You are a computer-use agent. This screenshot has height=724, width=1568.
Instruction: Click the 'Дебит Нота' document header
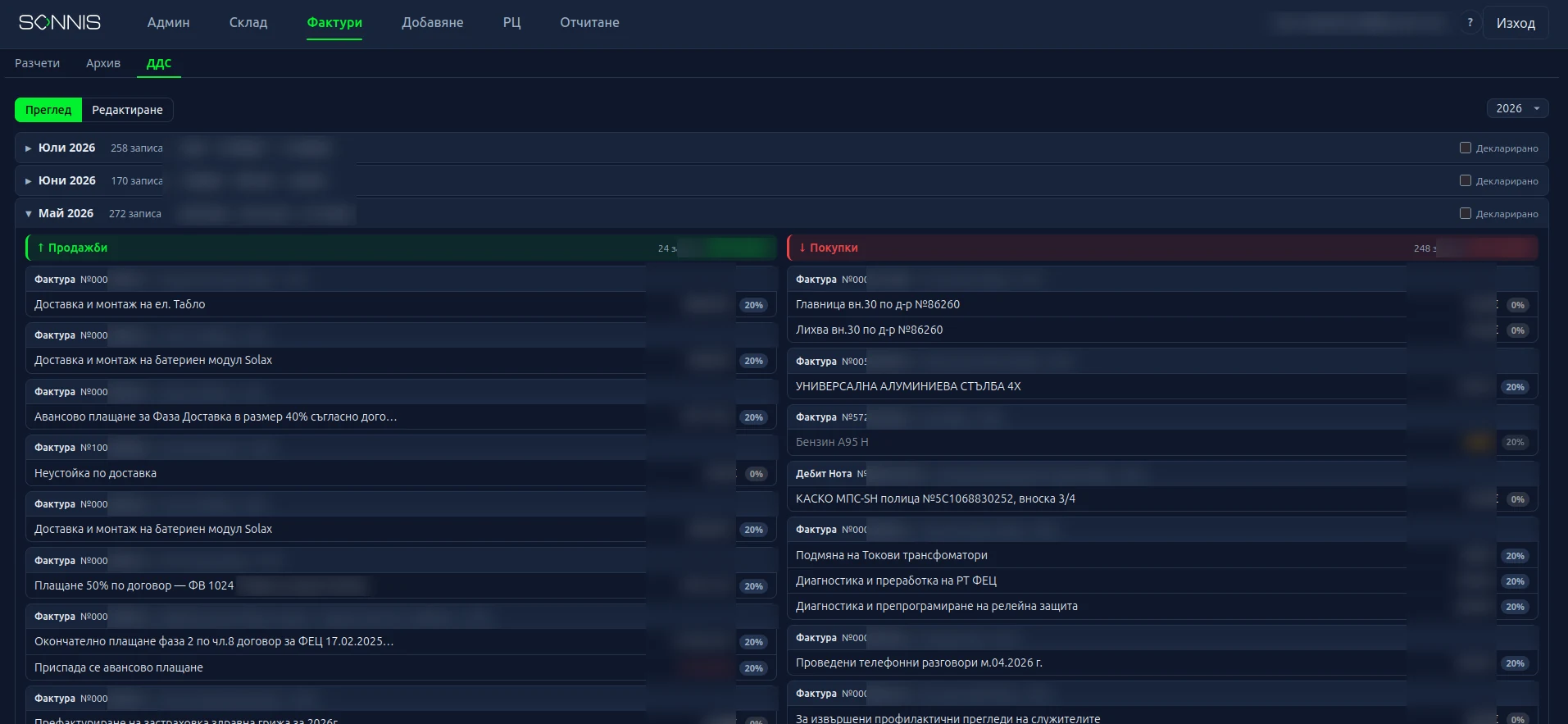point(1162,473)
